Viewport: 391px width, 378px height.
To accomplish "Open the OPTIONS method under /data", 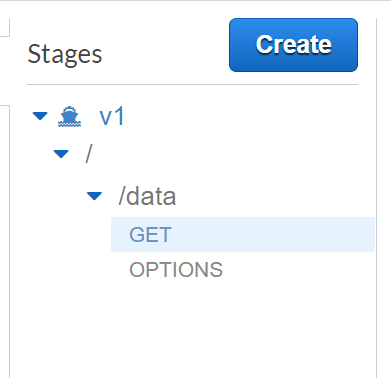I will click(x=176, y=270).
